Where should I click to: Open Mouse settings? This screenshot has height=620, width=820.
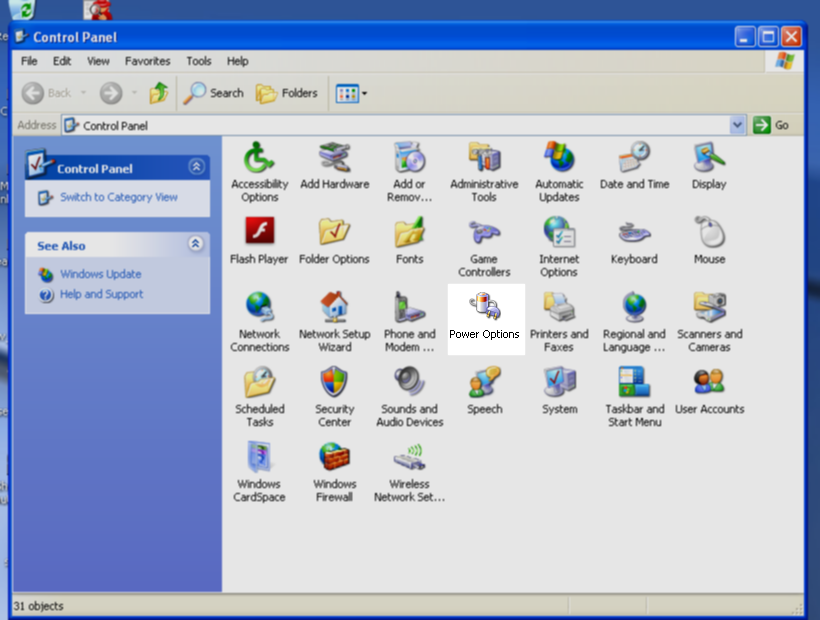point(709,241)
